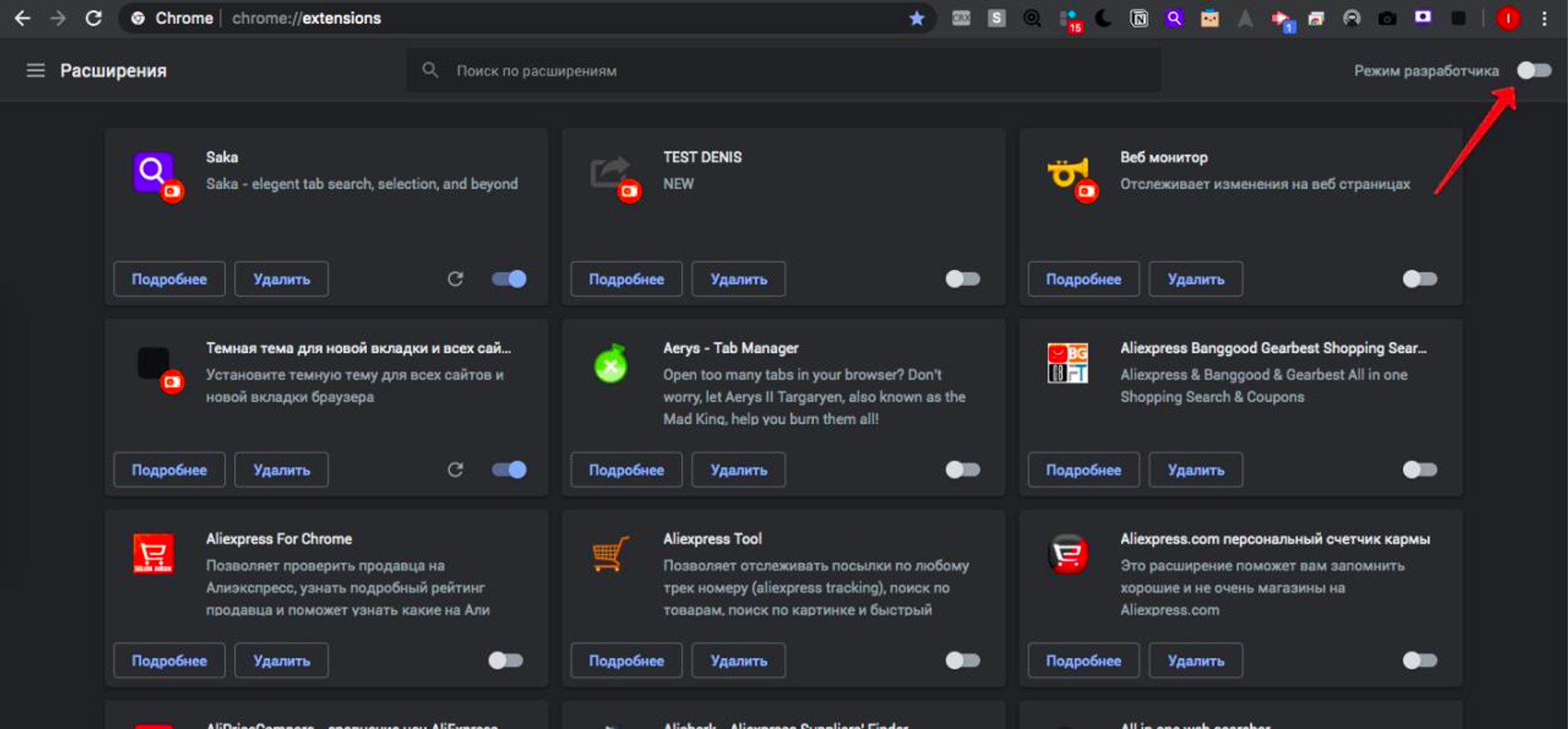Open the Расширения hamburger menu
This screenshot has height=729, width=1568.
pyautogui.click(x=35, y=71)
